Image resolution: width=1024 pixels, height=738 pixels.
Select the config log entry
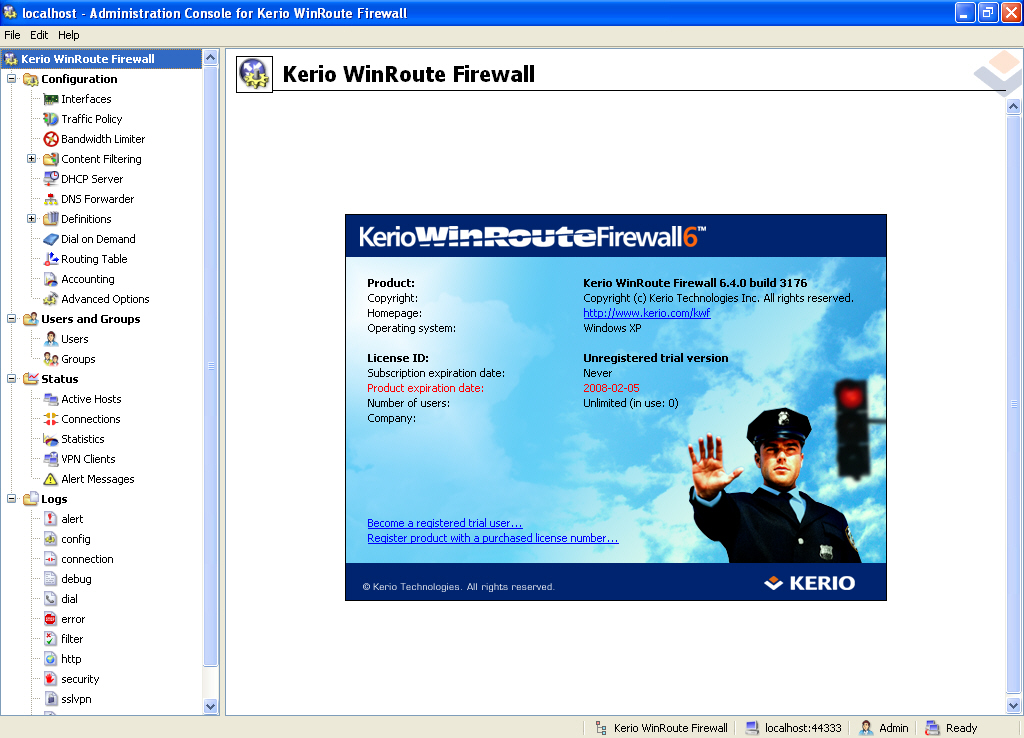[x=76, y=539]
